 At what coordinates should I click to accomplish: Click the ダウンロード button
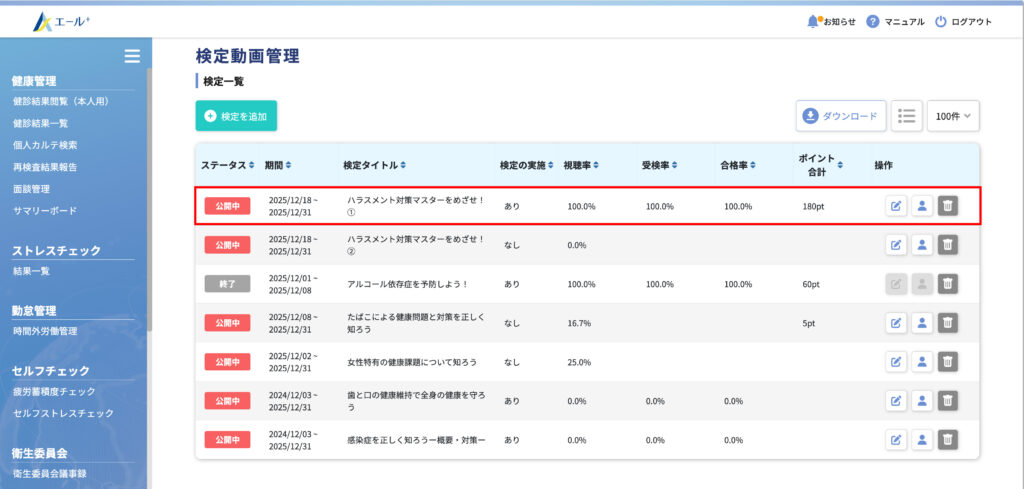coord(841,116)
